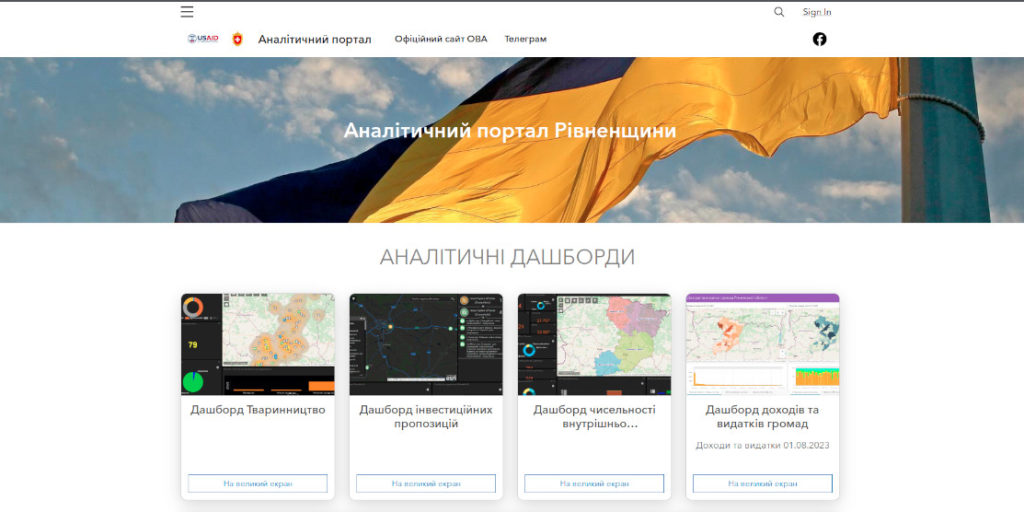Click the USAID logo
The width and height of the screenshot is (1024, 512).
[x=203, y=39]
